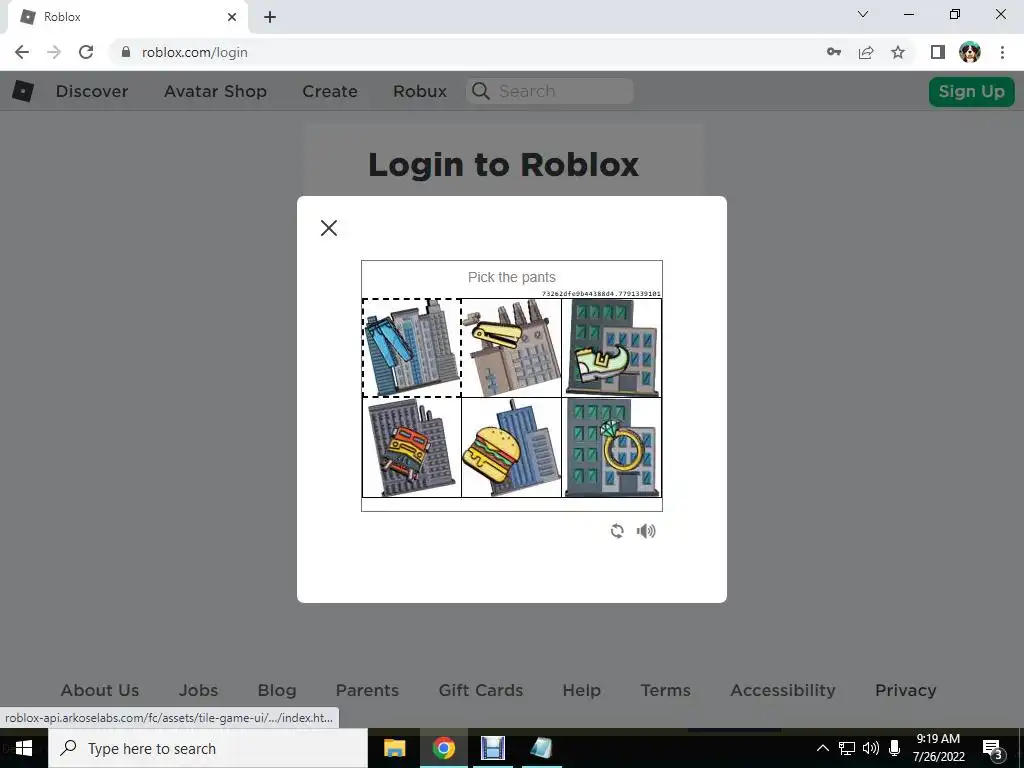Image resolution: width=1024 pixels, height=768 pixels.
Task: Open the Chrome profile avatar
Action: pyautogui.click(x=970, y=52)
